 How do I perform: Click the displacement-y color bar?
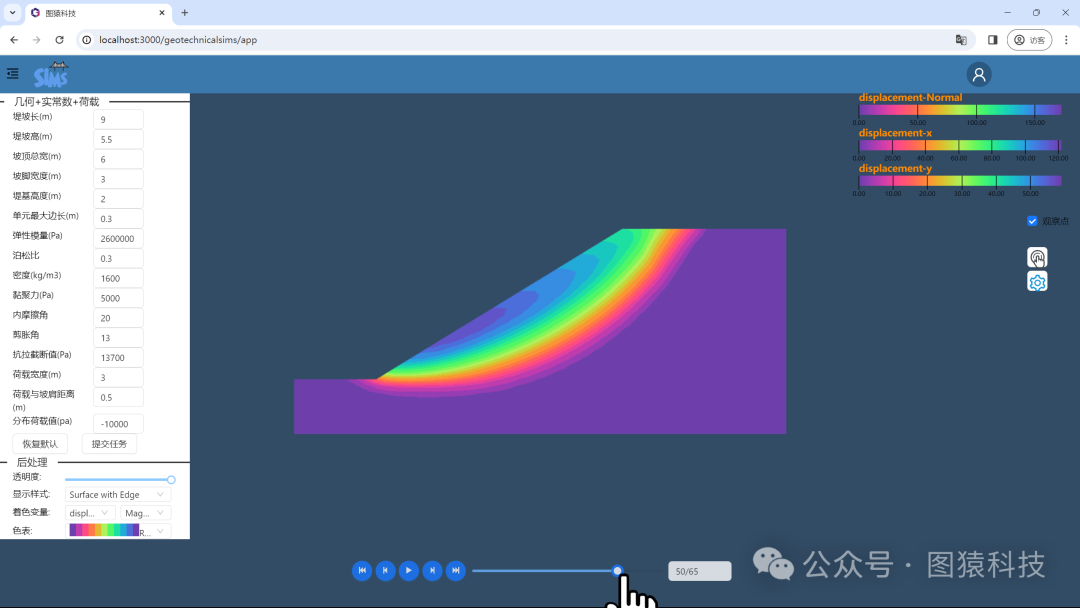[x=959, y=180]
